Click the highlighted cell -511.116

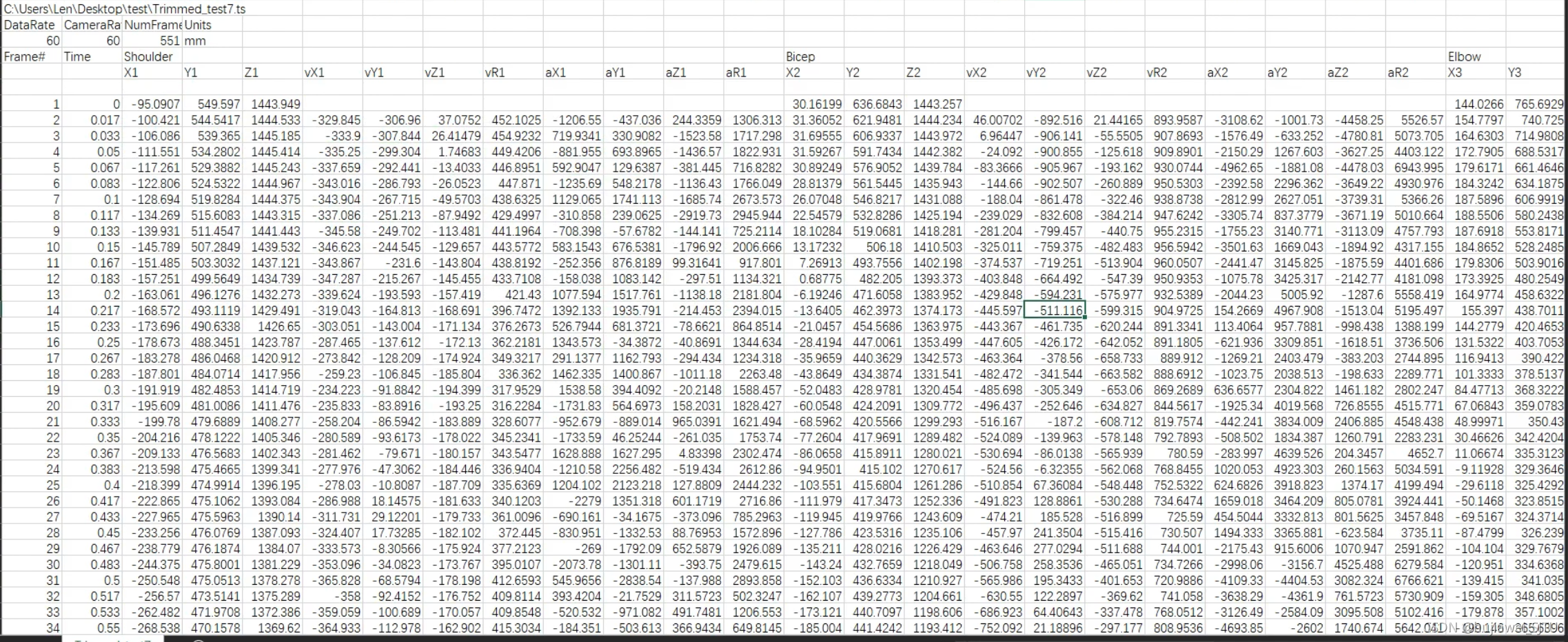(x=1055, y=310)
